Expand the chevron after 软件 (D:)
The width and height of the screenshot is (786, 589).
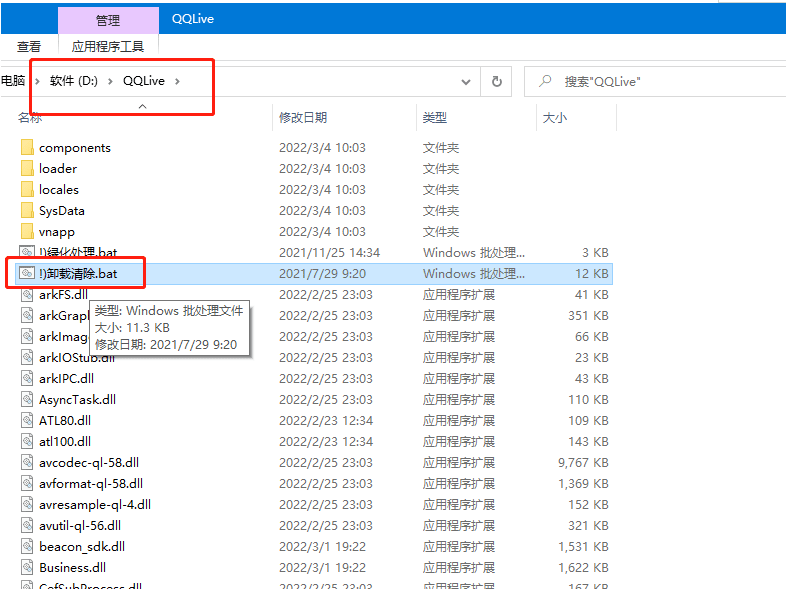tap(110, 82)
